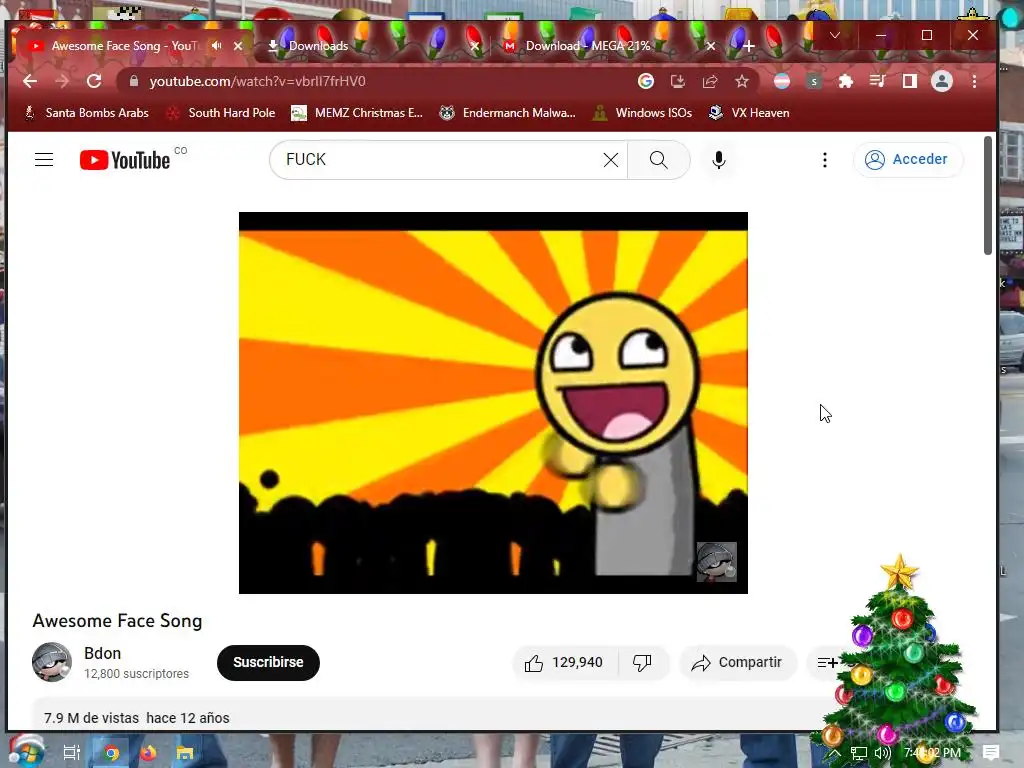1024x768 pixels.
Task: Open a new tab with plus button
Action: coord(749,46)
